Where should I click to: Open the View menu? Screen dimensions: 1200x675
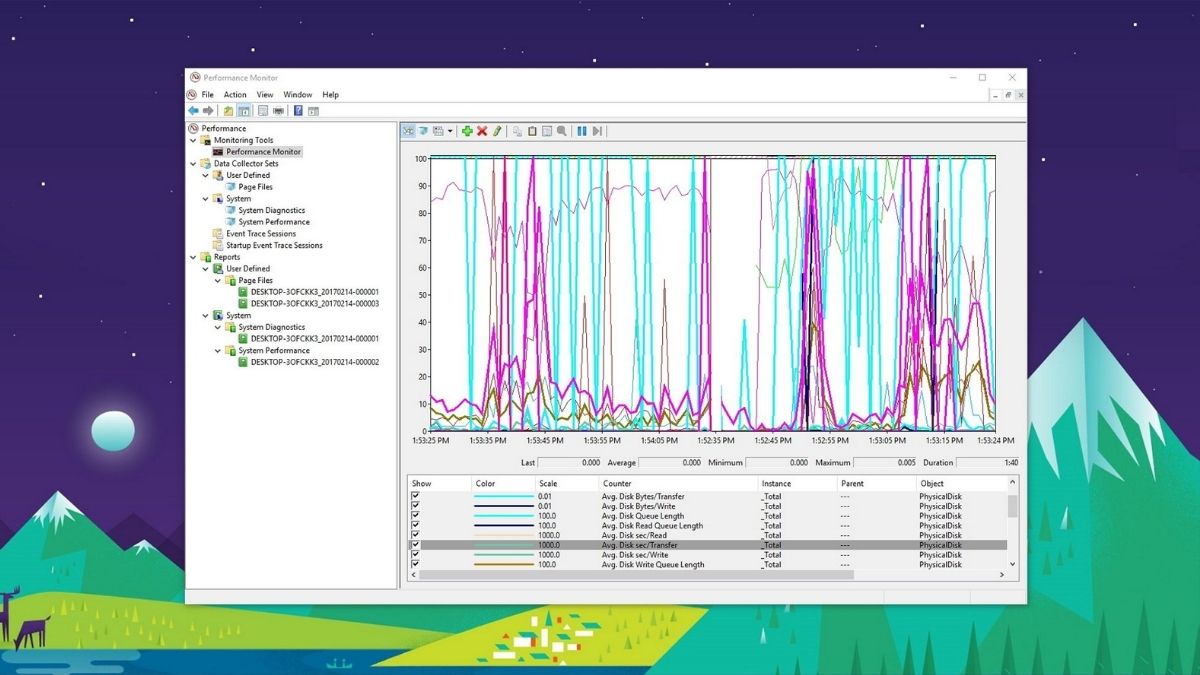click(265, 95)
